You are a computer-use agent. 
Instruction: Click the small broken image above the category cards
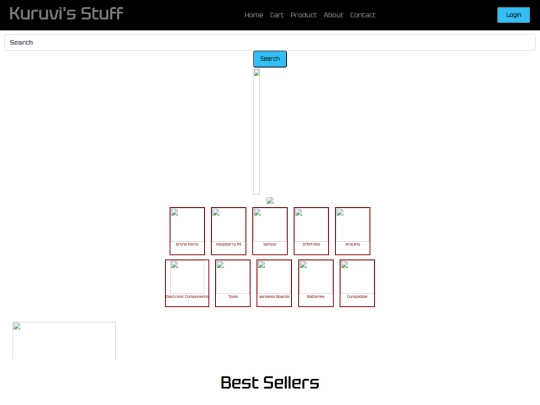pyautogui.click(x=270, y=200)
